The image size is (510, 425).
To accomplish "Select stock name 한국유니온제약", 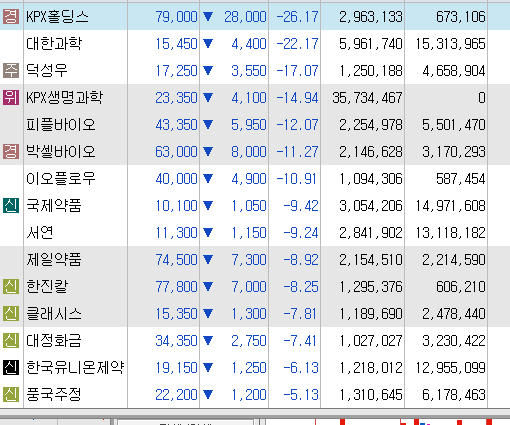I will (x=75, y=368).
